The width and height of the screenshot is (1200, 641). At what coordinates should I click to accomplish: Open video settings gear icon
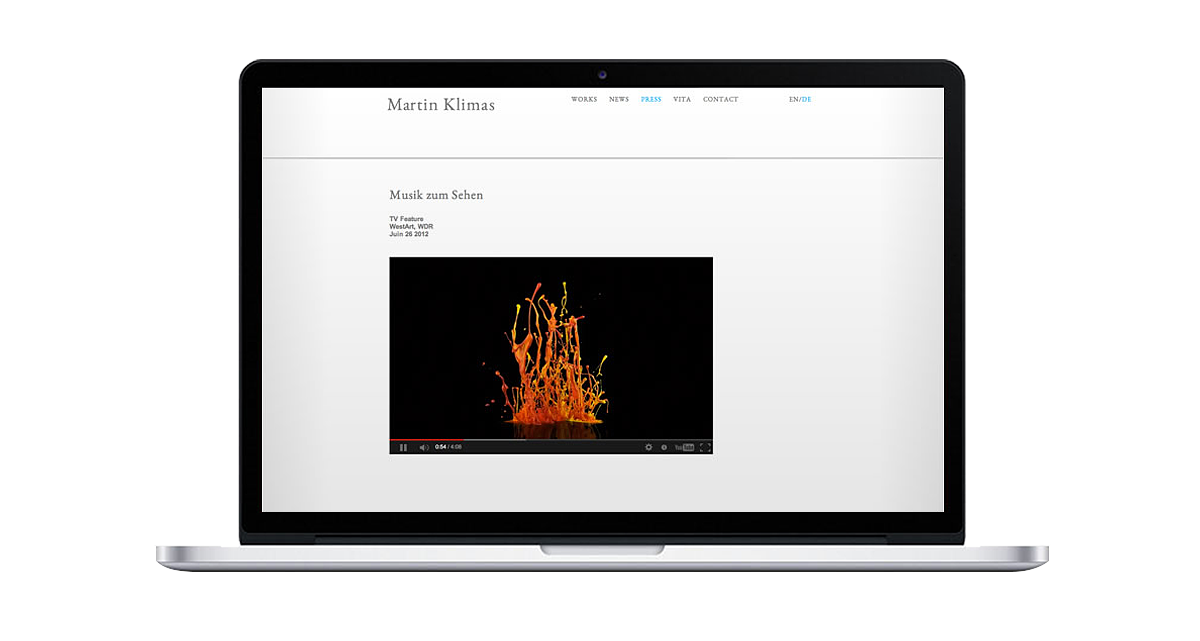[x=648, y=447]
